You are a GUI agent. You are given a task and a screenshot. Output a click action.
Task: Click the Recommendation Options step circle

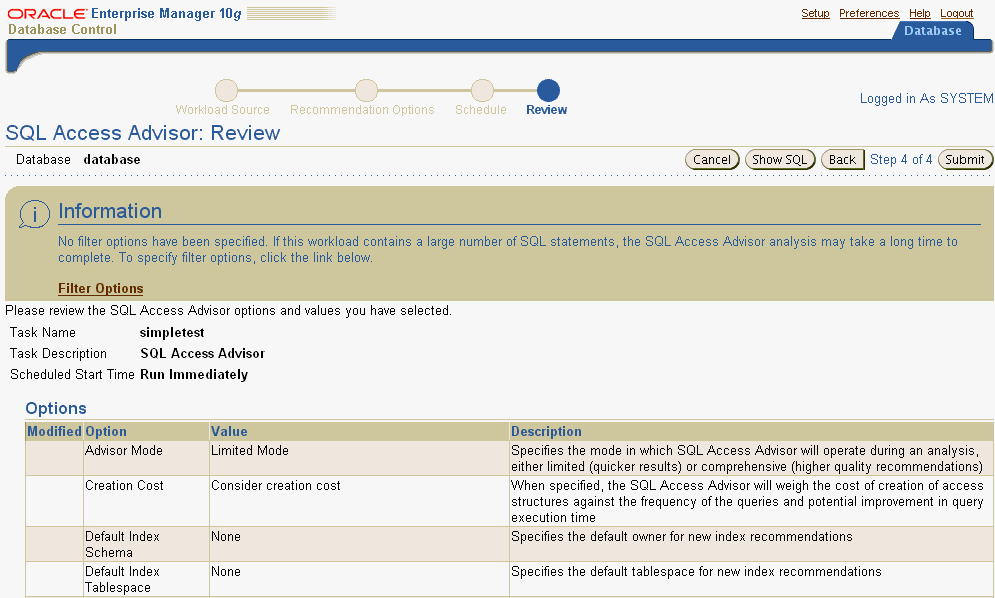367,89
